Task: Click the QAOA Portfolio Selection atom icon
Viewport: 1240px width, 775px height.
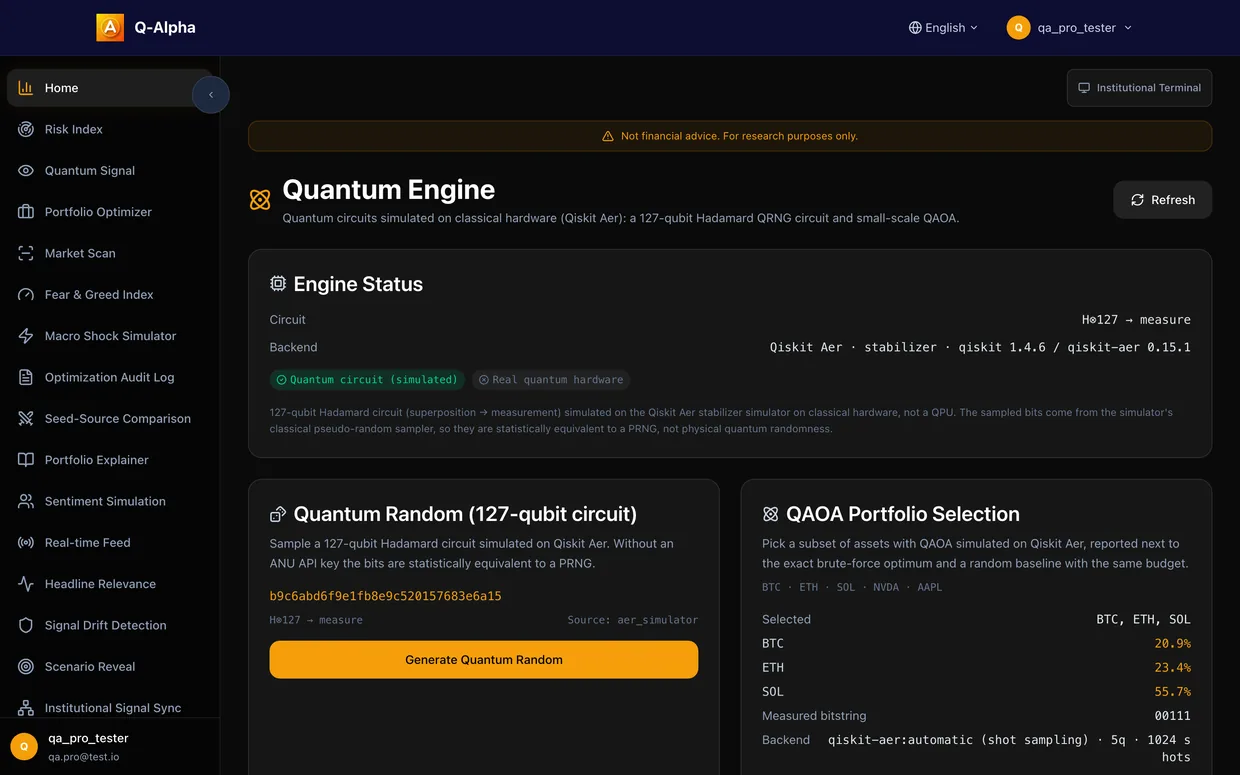Action: (770, 514)
